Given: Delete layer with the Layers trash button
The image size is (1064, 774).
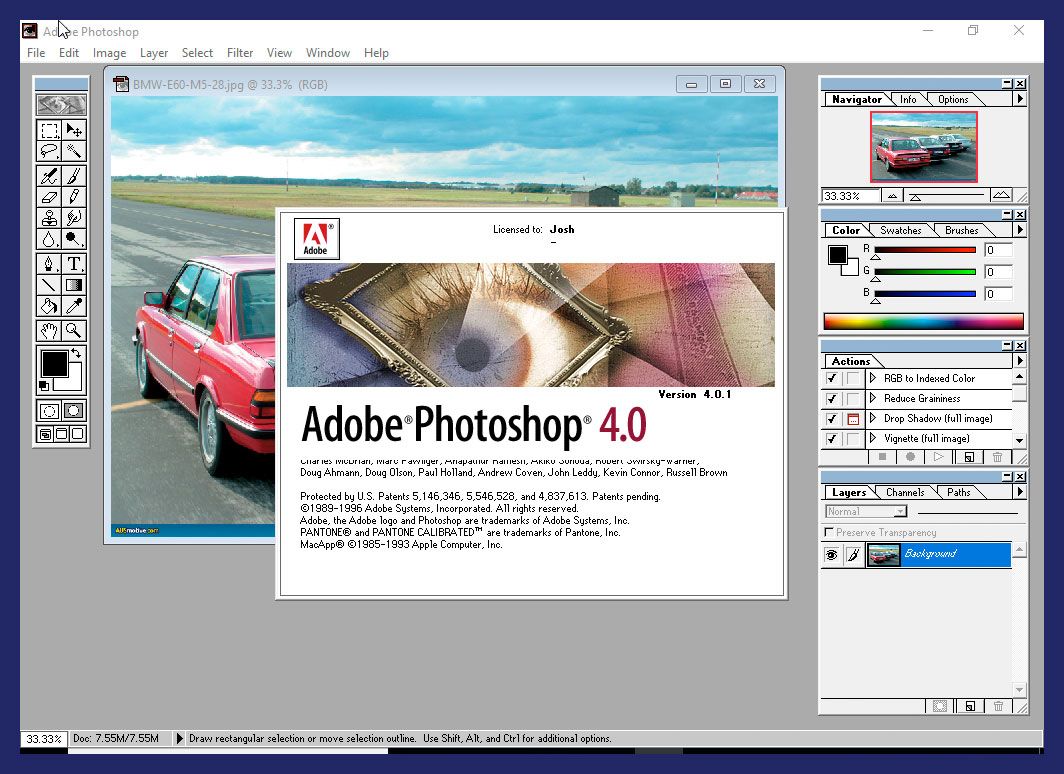Looking at the screenshot, I should click(998, 706).
